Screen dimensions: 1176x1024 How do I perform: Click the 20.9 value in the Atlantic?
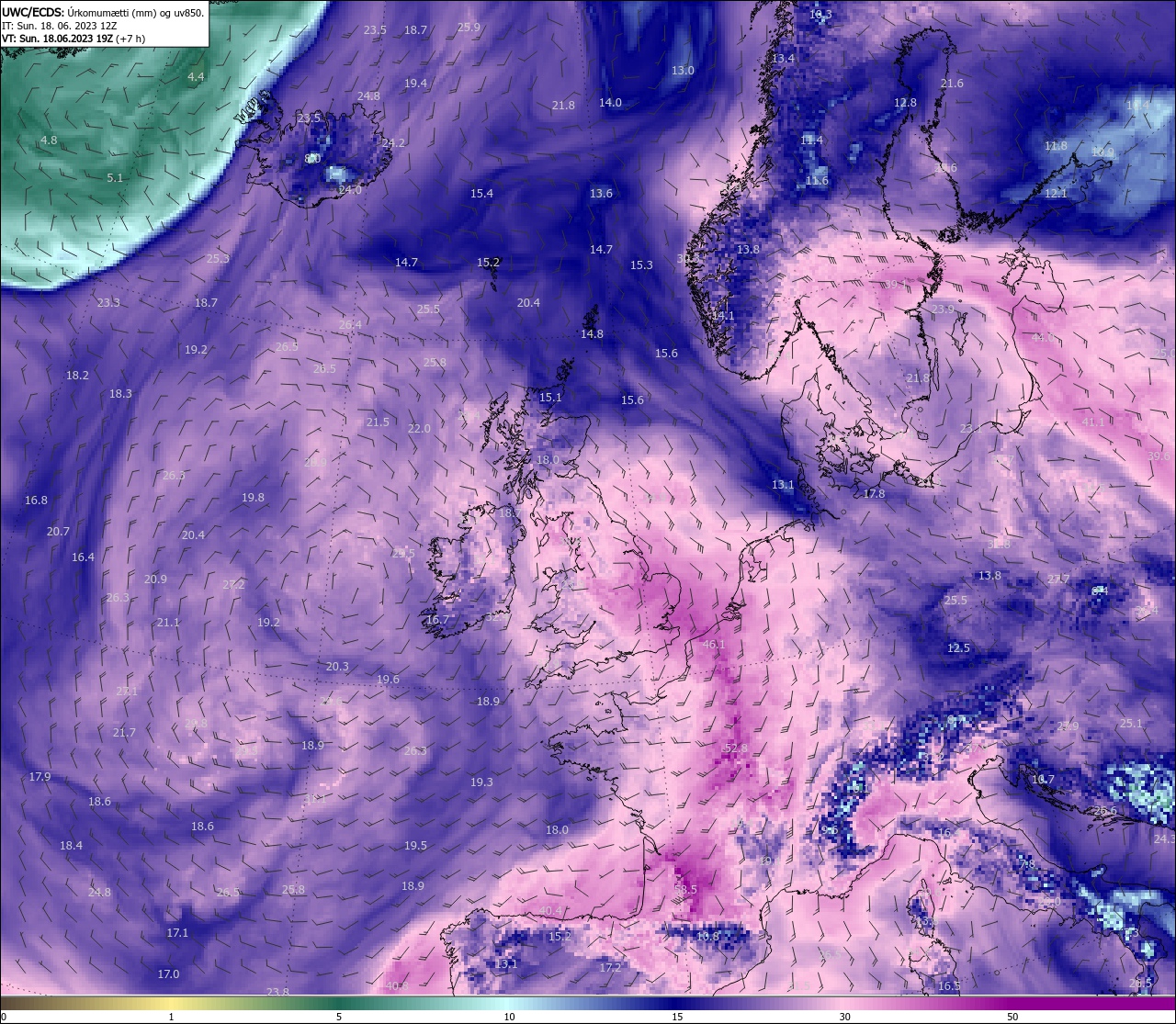click(155, 580)
